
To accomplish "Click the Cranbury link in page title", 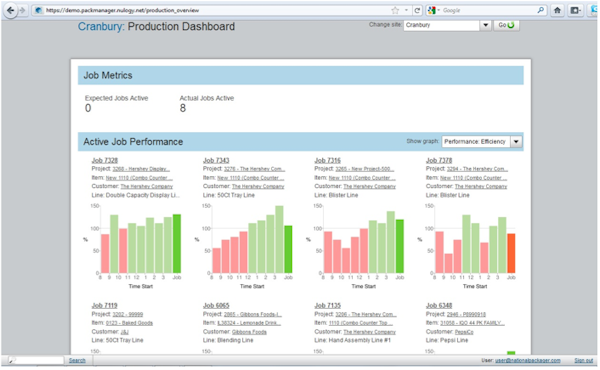I will (101, 27).
